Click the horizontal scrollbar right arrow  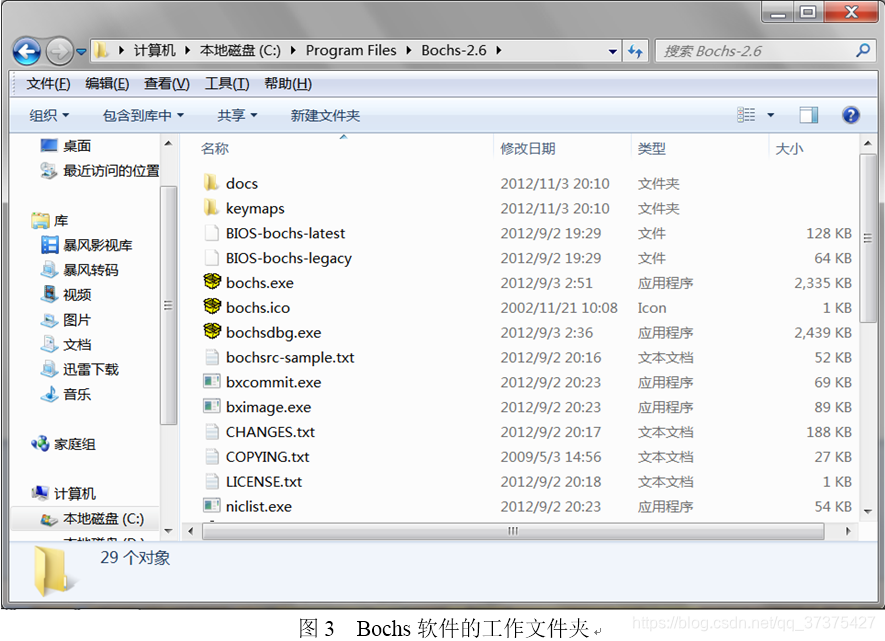coord(848,531)
